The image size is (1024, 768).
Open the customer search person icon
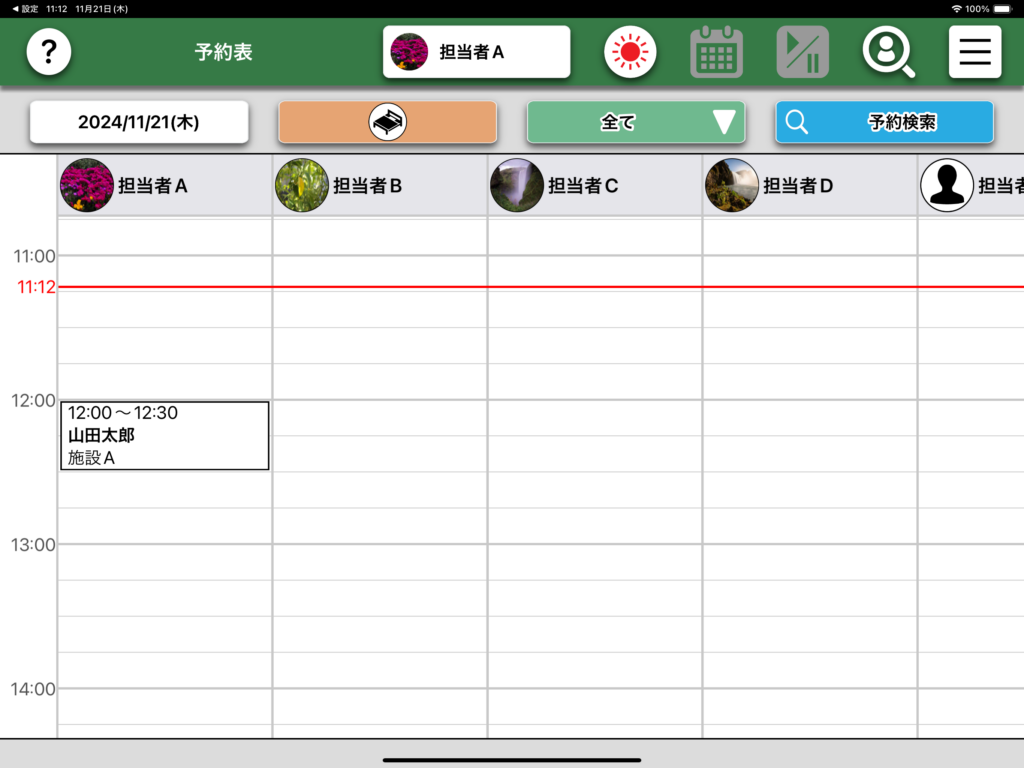click(x=889, y=52)
